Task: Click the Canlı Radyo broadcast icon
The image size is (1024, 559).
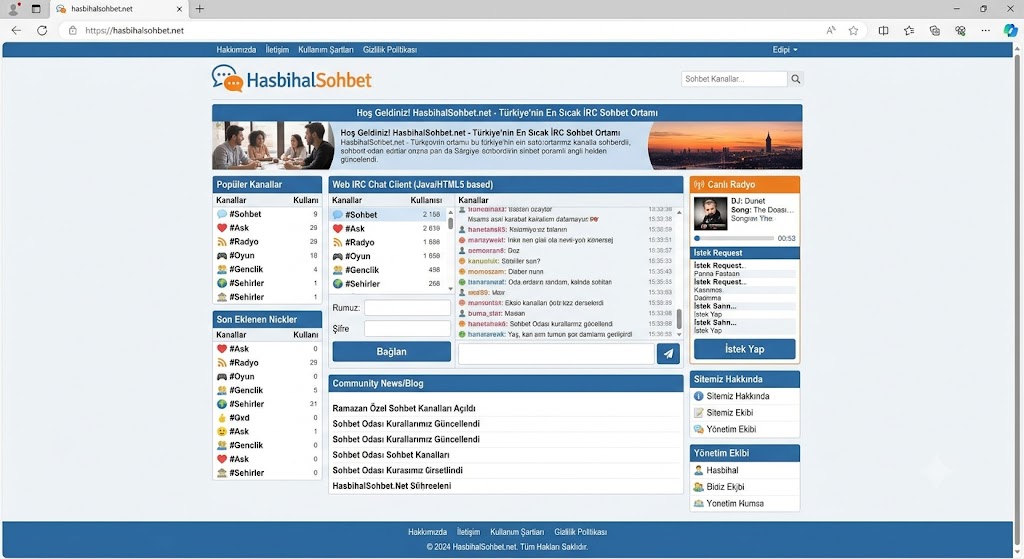Action: coord(699,185)
